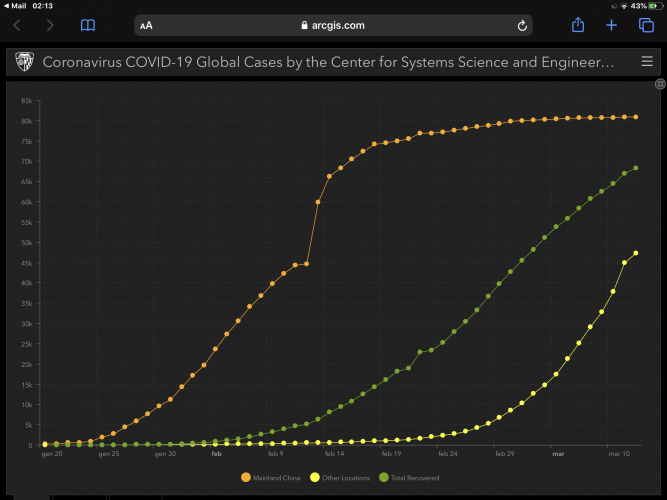The image size is (667, 500).
Task: Open the aA reader view options
Action: [146, 25]
